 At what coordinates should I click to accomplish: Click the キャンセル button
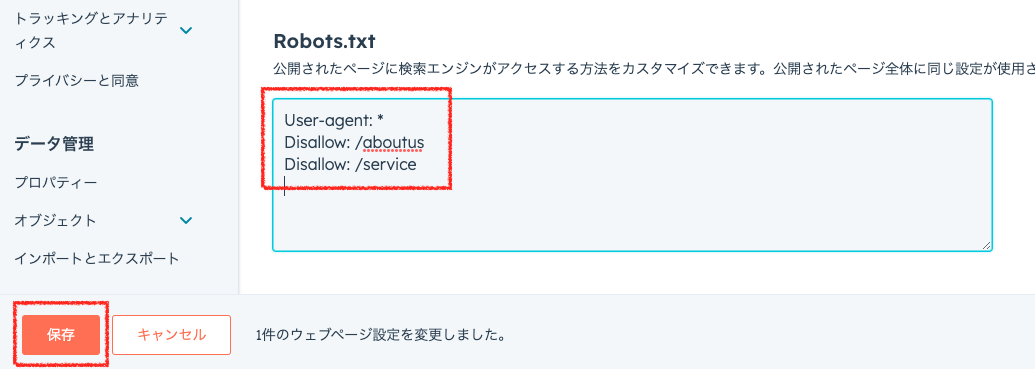tap(171, 335)
